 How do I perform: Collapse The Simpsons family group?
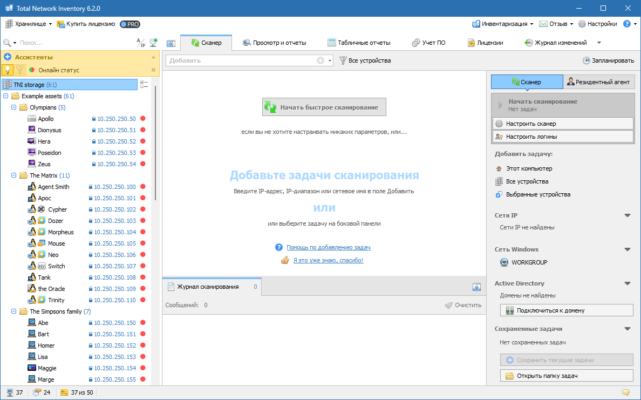(13, 311)
